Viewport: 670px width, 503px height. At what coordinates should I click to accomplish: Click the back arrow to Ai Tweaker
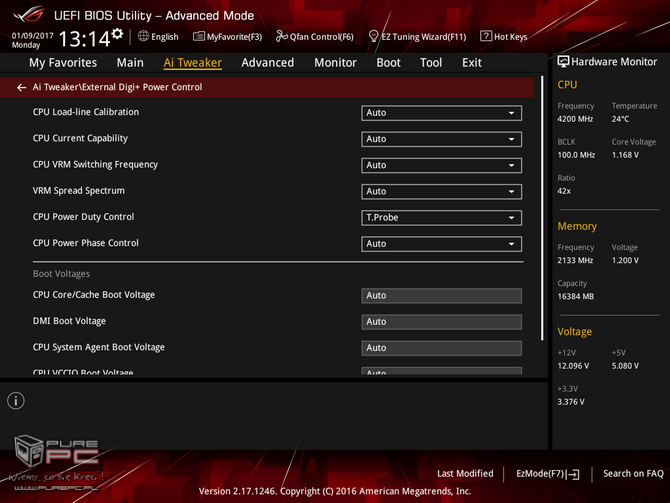point(21,88)
